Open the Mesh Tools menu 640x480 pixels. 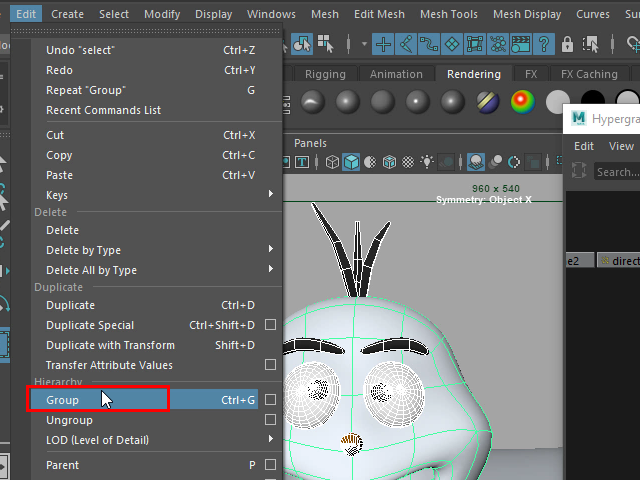448,14
